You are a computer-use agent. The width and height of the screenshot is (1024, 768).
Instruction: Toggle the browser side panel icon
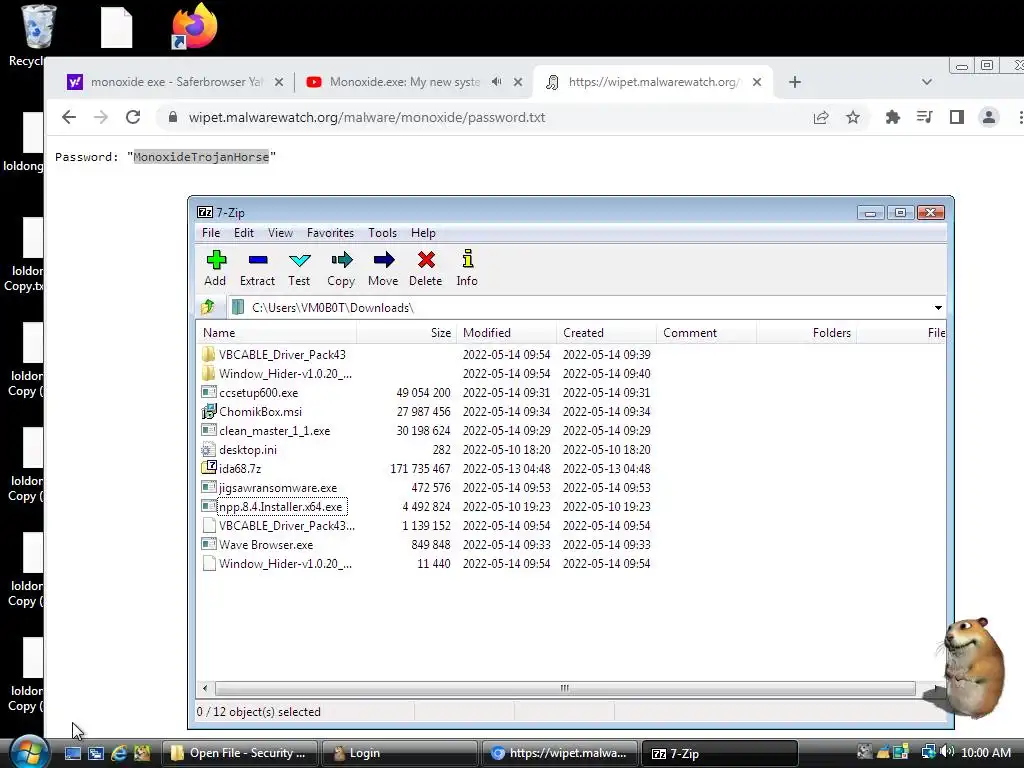pos(957,118)
